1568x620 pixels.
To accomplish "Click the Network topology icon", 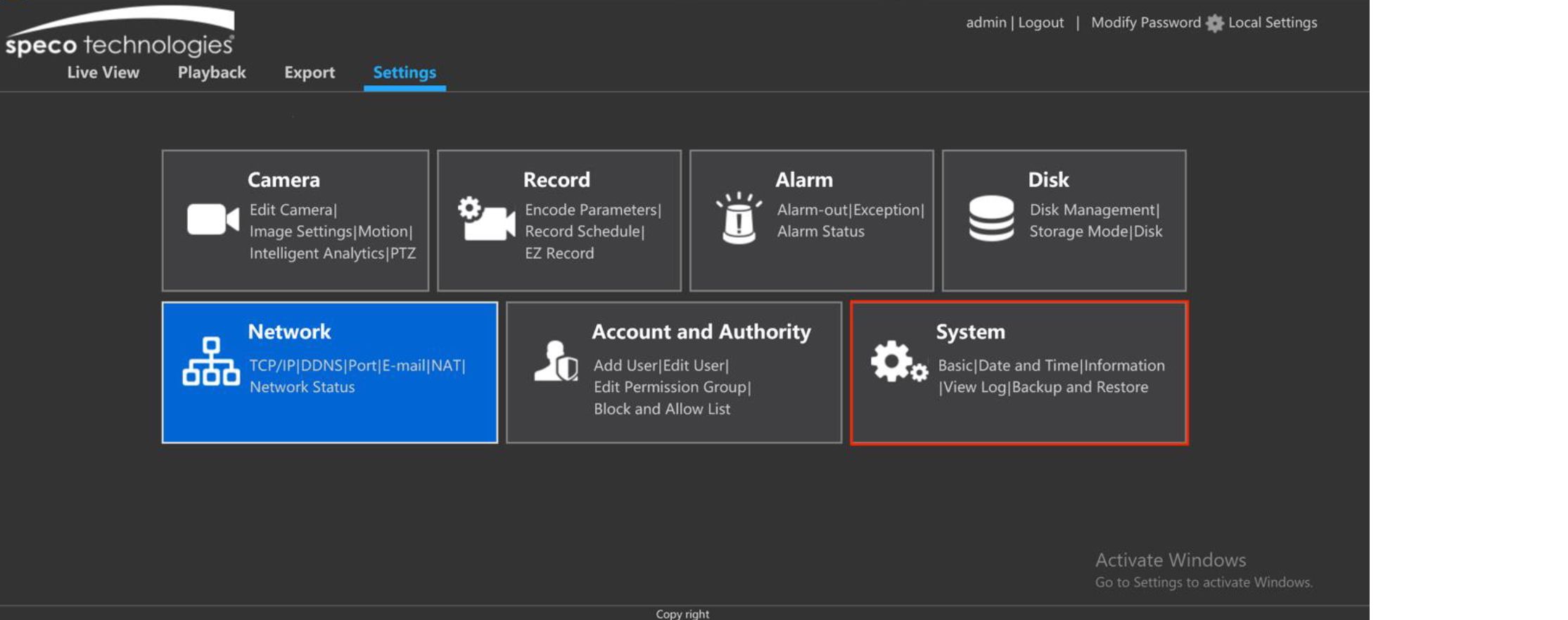I will pyautogui.click(x=210, y=362).
